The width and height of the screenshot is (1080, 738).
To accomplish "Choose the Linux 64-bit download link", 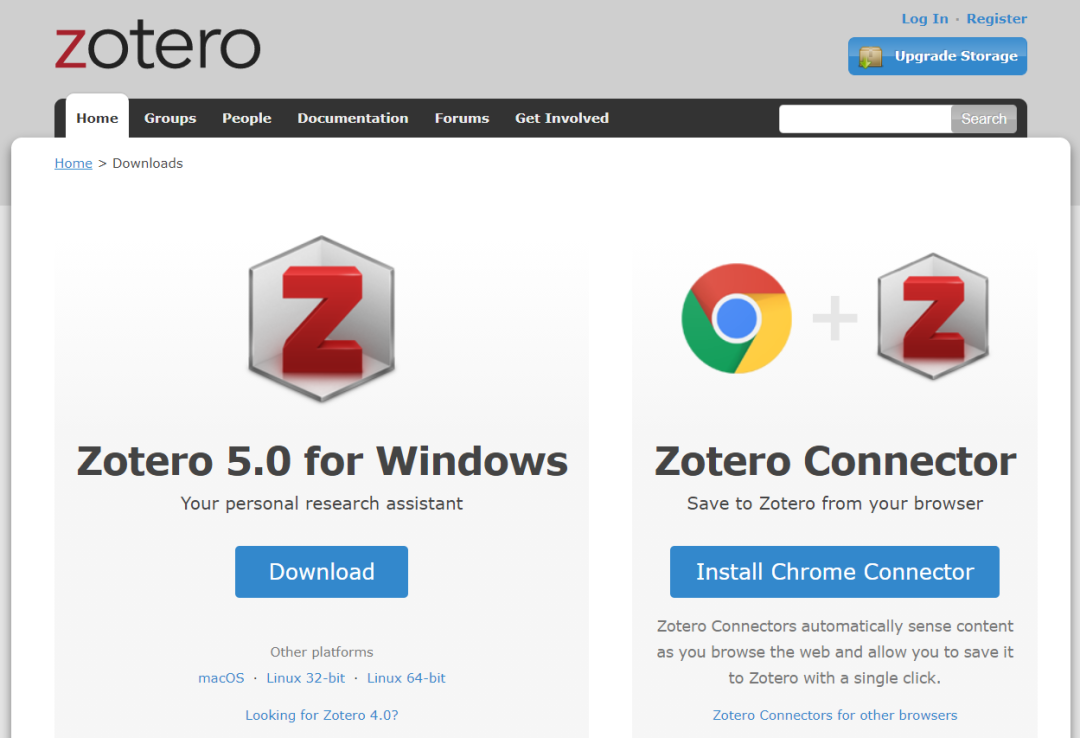I will (406, 678).
